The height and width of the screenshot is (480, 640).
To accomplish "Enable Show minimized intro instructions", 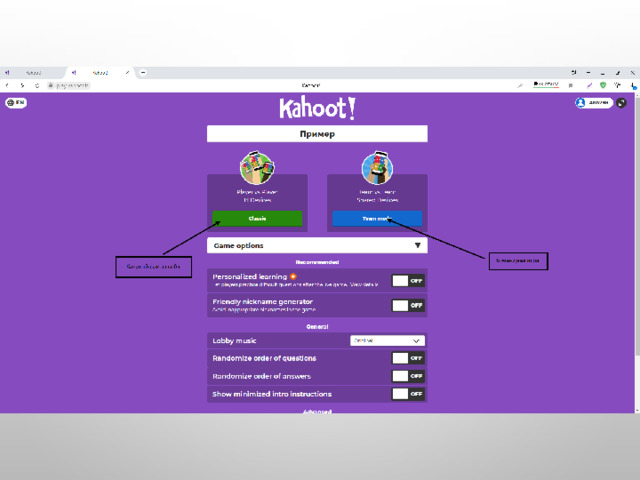I will tap(408, 394).
